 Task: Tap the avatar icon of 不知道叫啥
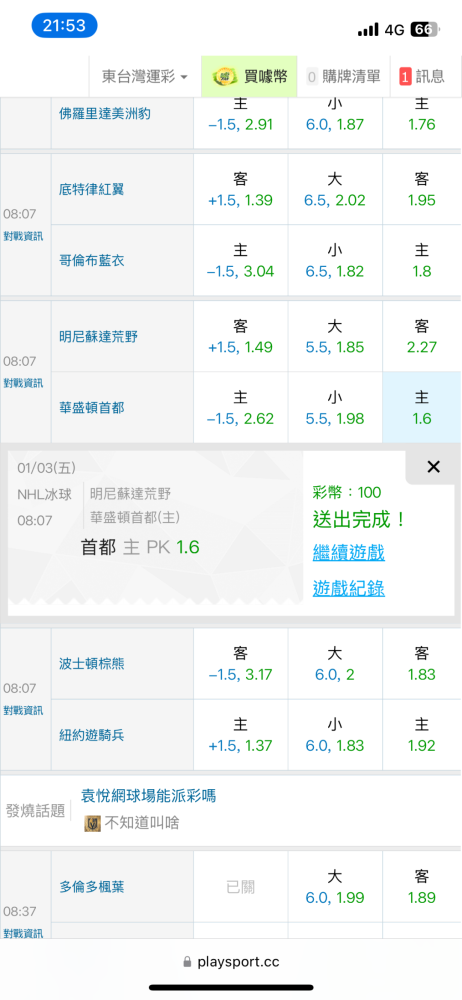[x=91, y=823]
